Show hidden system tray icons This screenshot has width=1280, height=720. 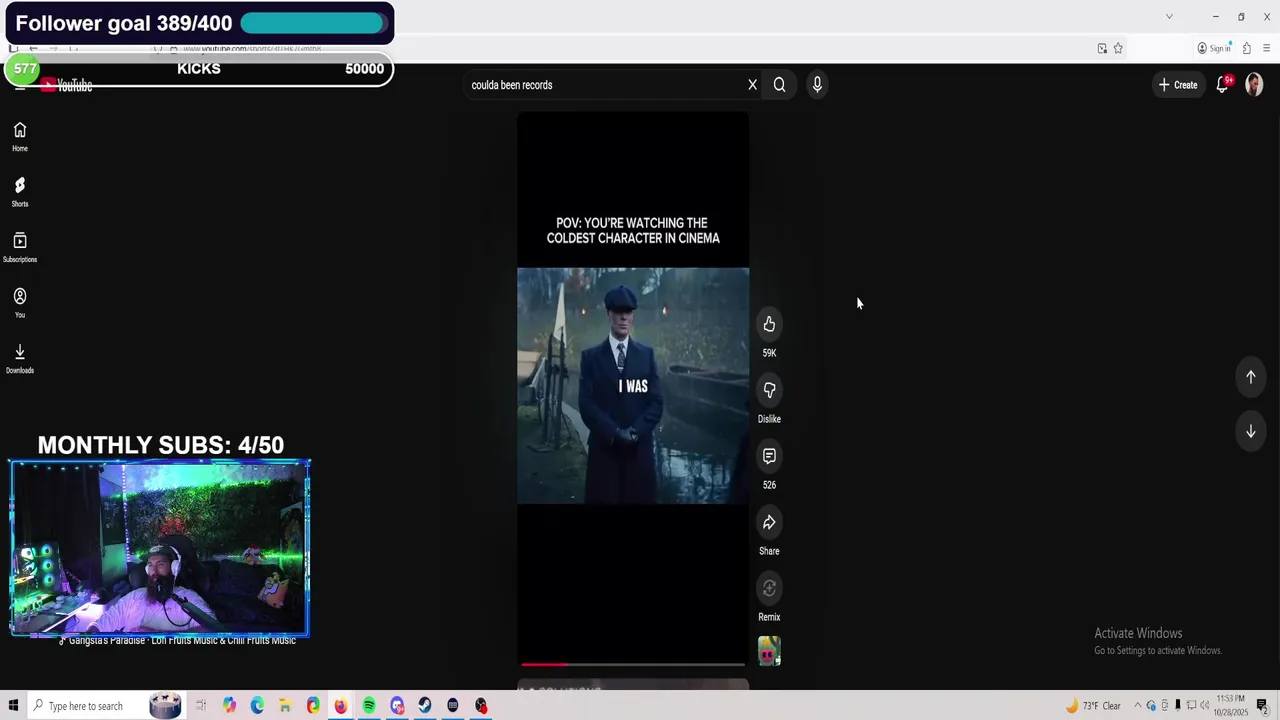[x=1137, y=706]
